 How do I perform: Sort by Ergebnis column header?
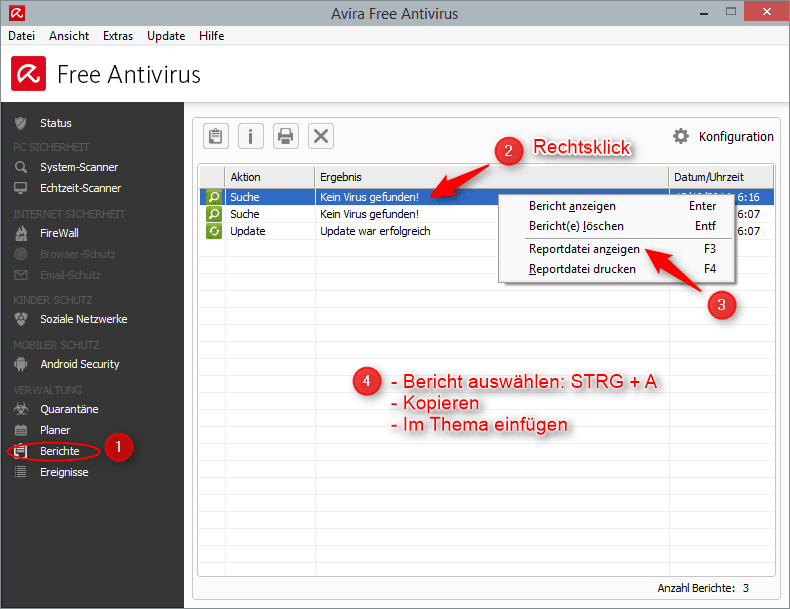pos(491,177)
